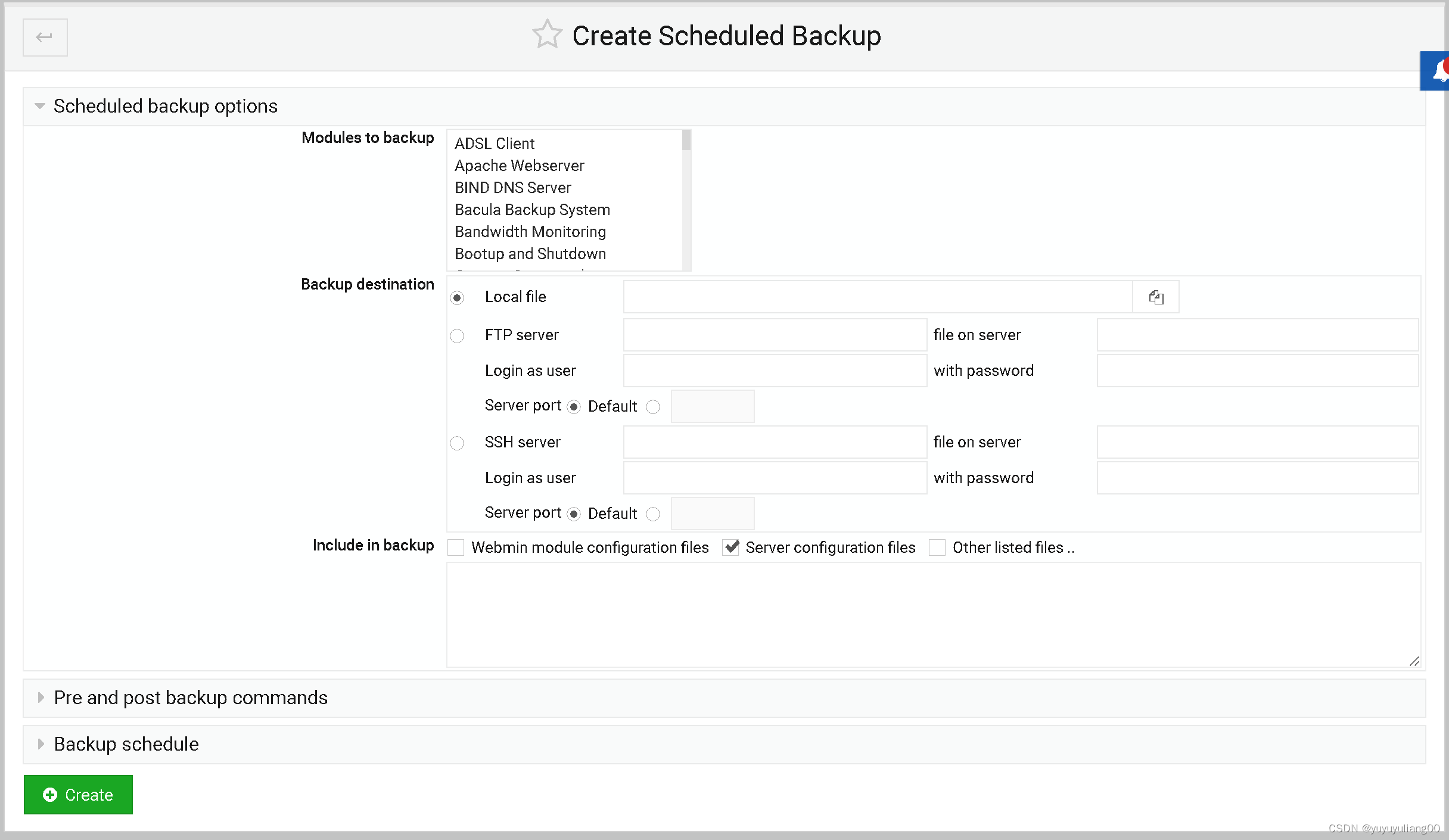Select the SSH server radio button
The width and height of the screenshot is (1449, 840).
(x=457, y=443)
